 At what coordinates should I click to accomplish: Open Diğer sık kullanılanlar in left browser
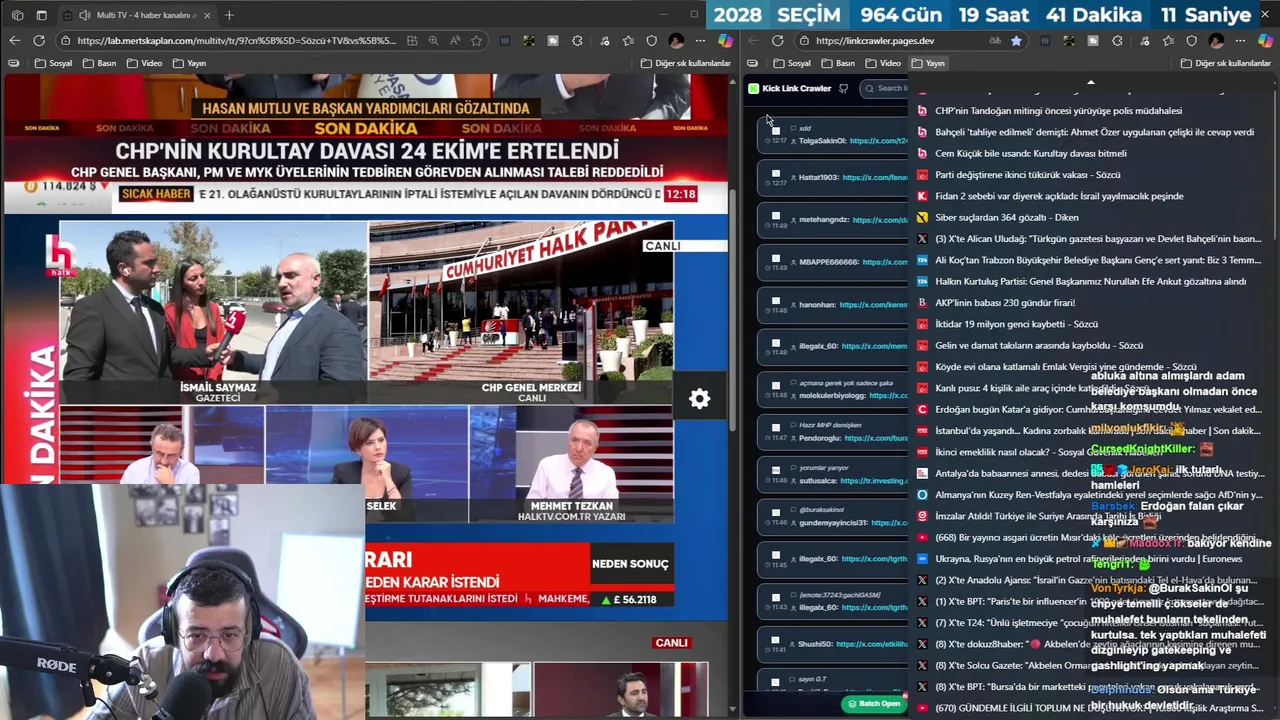coord(685,63)
